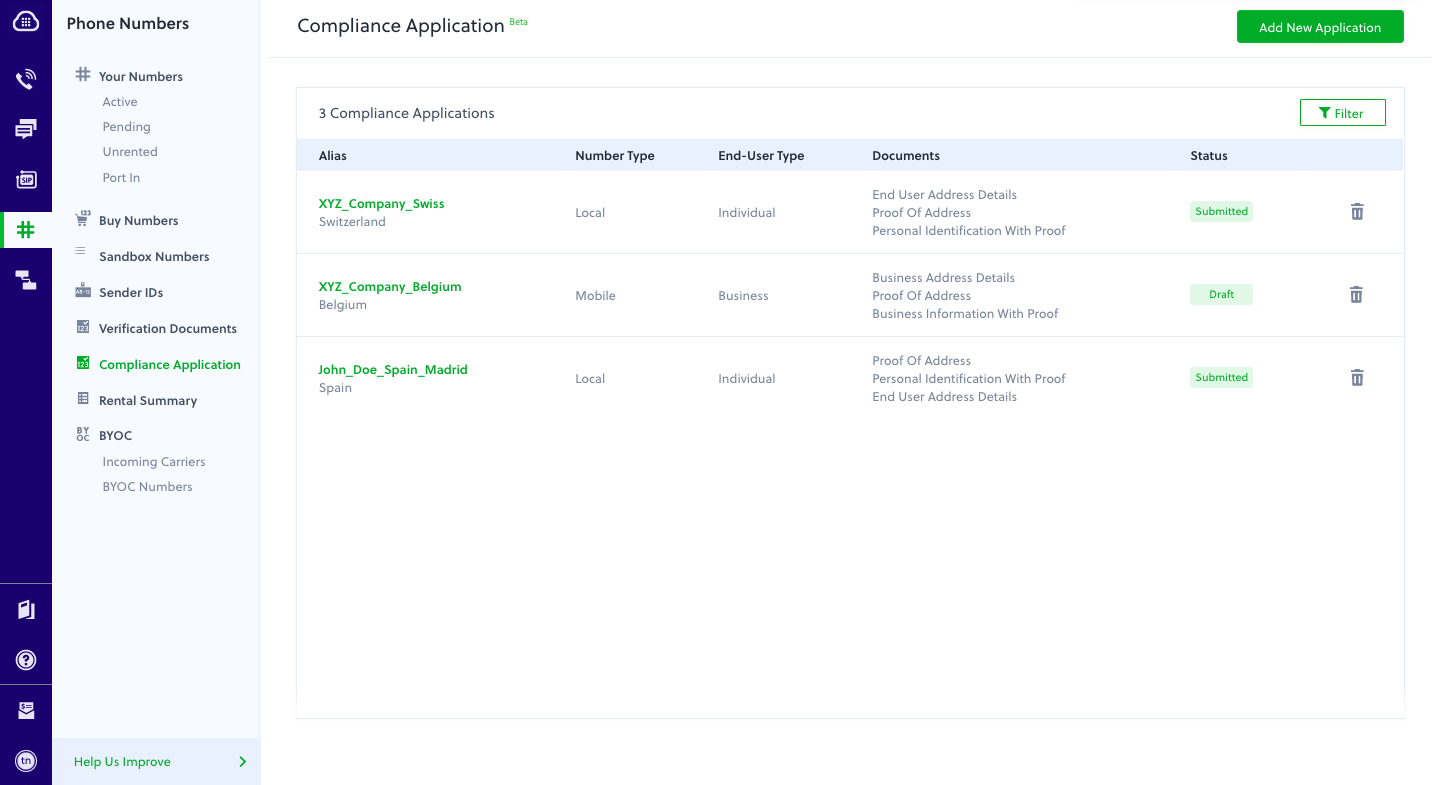Select the Phone Numbers hash icon

pos(25,229)
